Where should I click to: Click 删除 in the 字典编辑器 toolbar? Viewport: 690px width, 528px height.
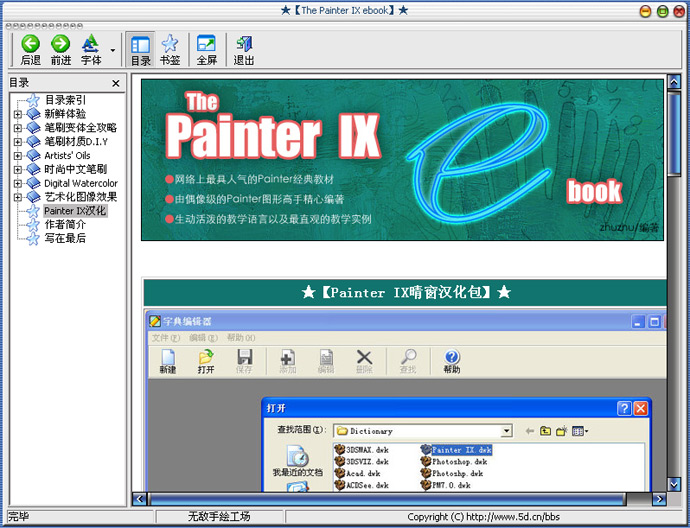(364, 362)
